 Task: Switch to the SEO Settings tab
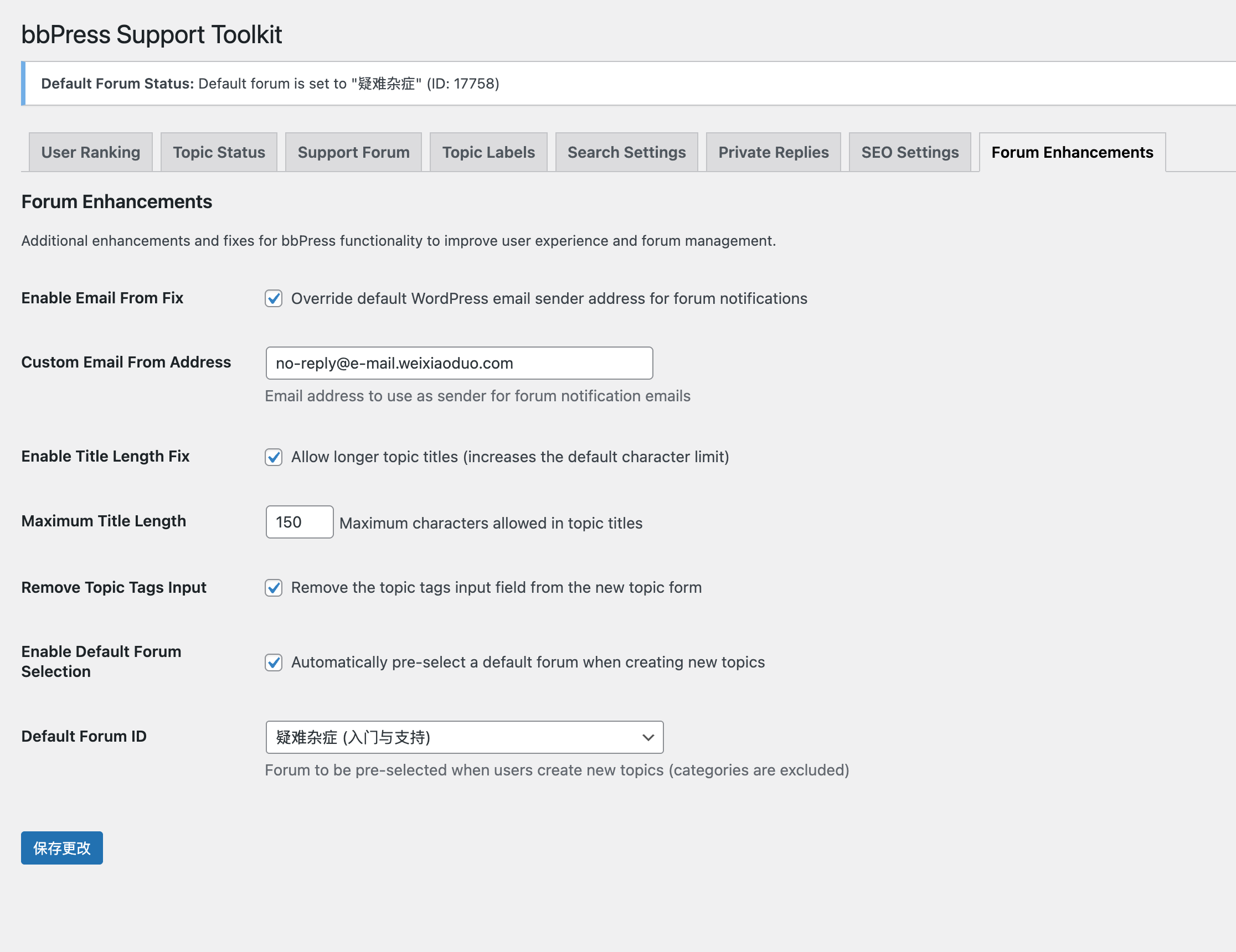click(910, 152)
